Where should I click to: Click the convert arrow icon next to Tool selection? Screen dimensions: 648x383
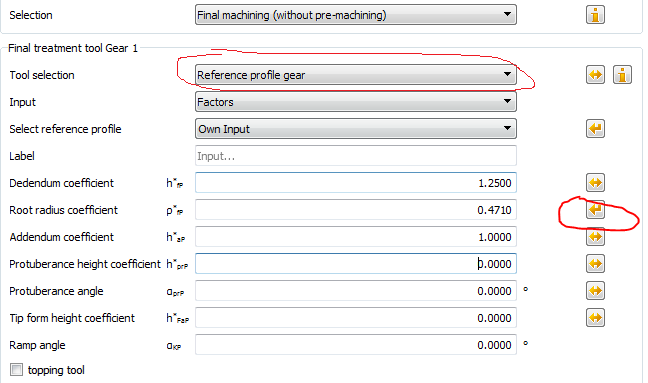[595, 75]
